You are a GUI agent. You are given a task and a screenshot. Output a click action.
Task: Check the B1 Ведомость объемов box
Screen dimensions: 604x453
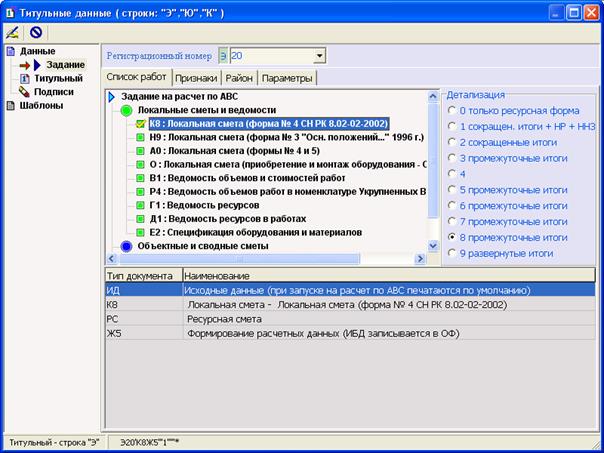coord(140,178)
